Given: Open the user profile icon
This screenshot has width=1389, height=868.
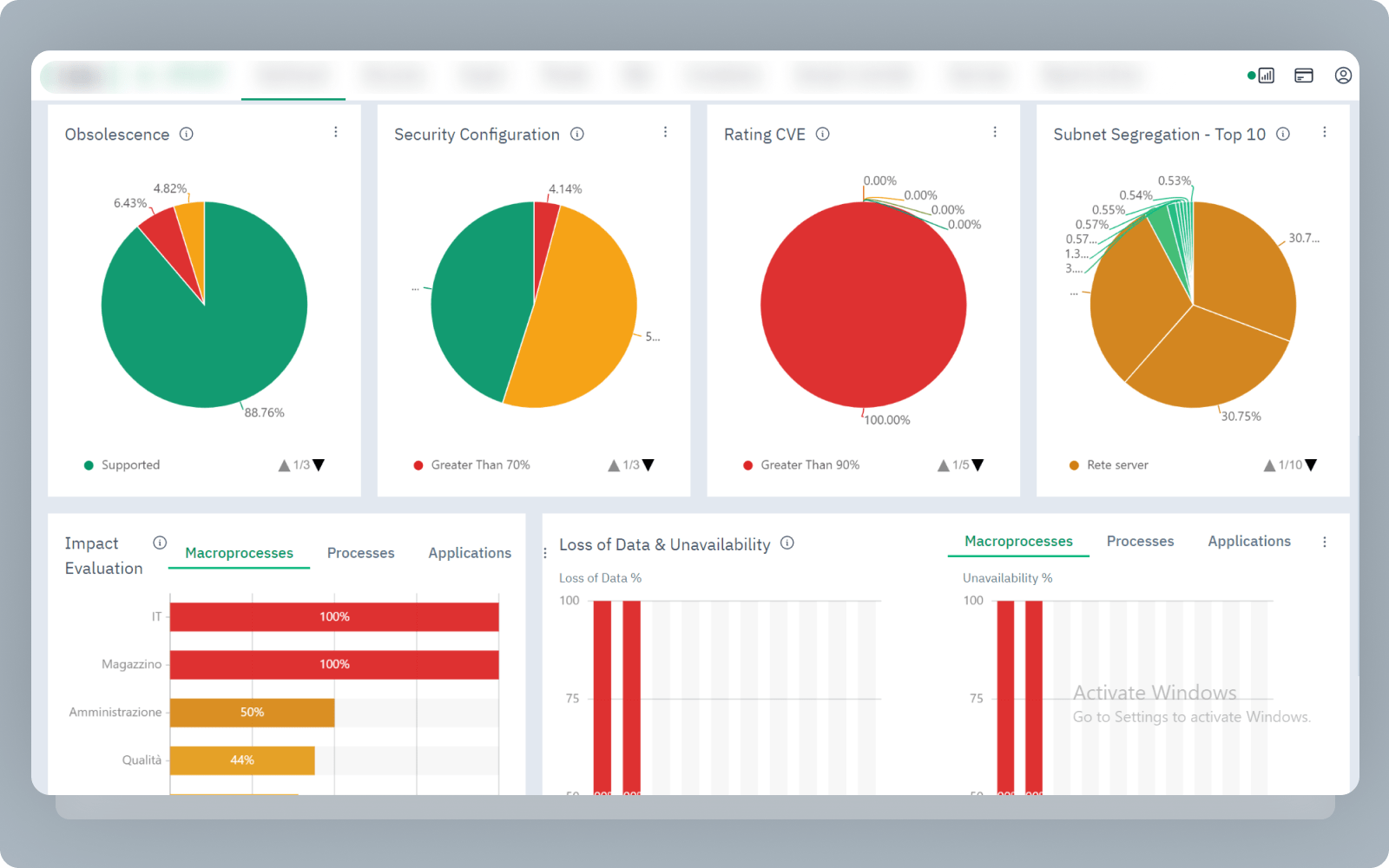Looking at the screenshot, I should tap(1343, 76).
